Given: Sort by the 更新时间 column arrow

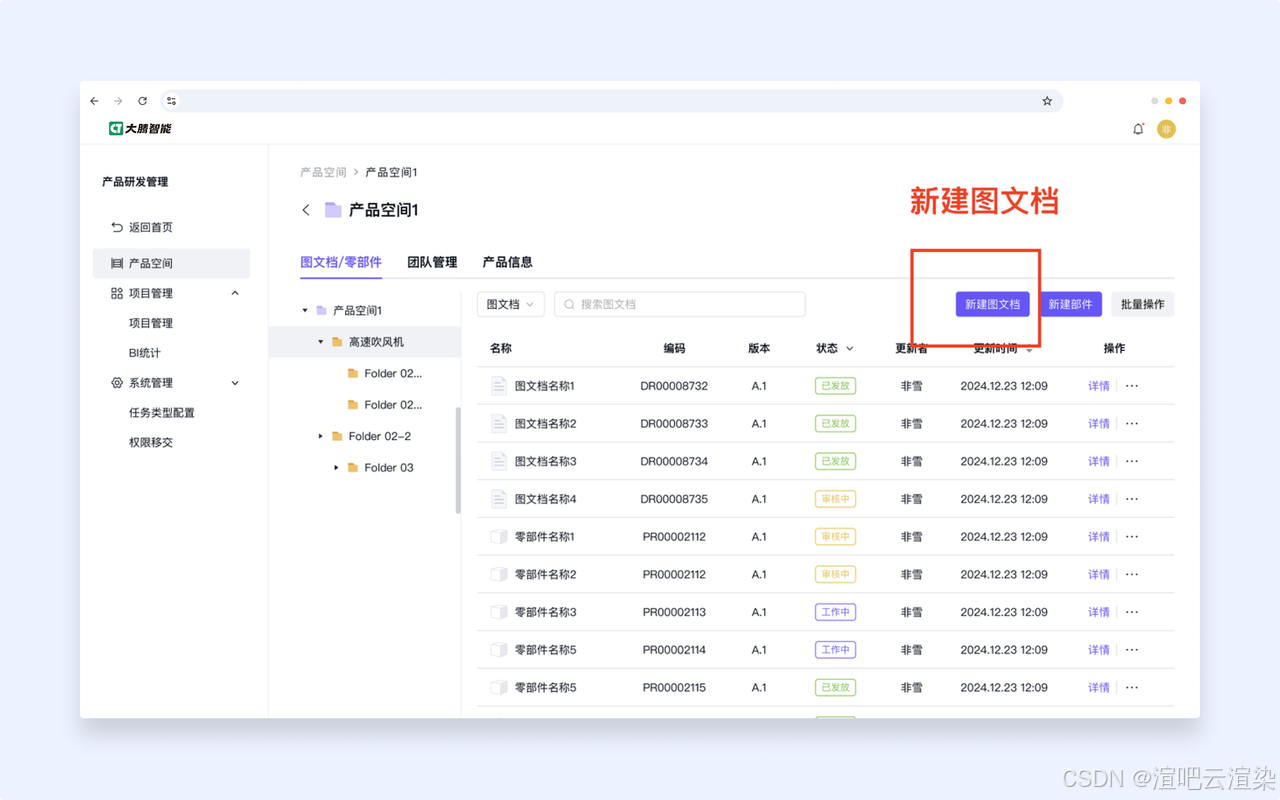Looking at the screenshot, I should click(1029, 350).
